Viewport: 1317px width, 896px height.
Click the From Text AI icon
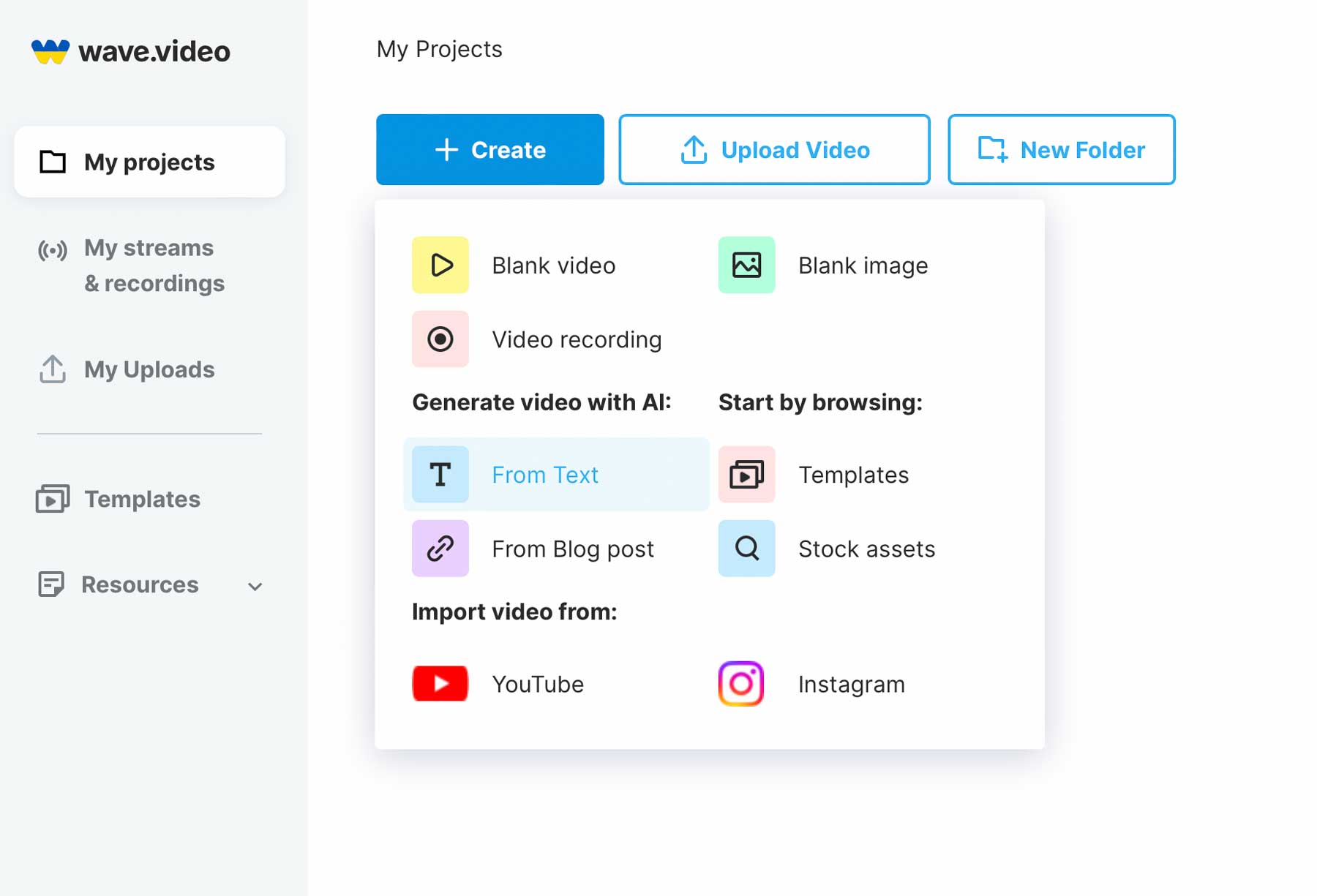tap(440, 474)
